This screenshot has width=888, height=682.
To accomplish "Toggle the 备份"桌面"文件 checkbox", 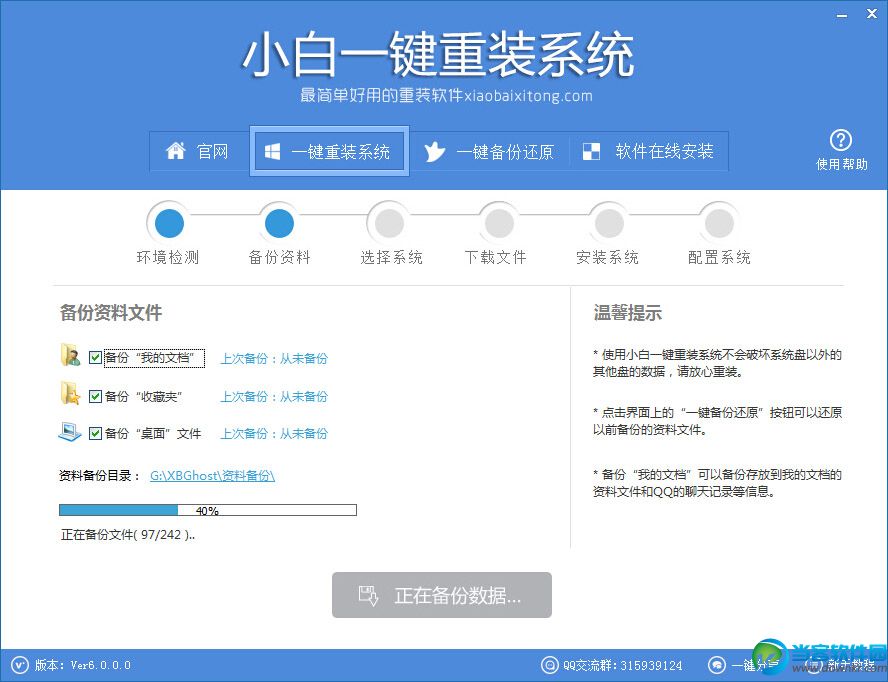I will click(95, 433).
